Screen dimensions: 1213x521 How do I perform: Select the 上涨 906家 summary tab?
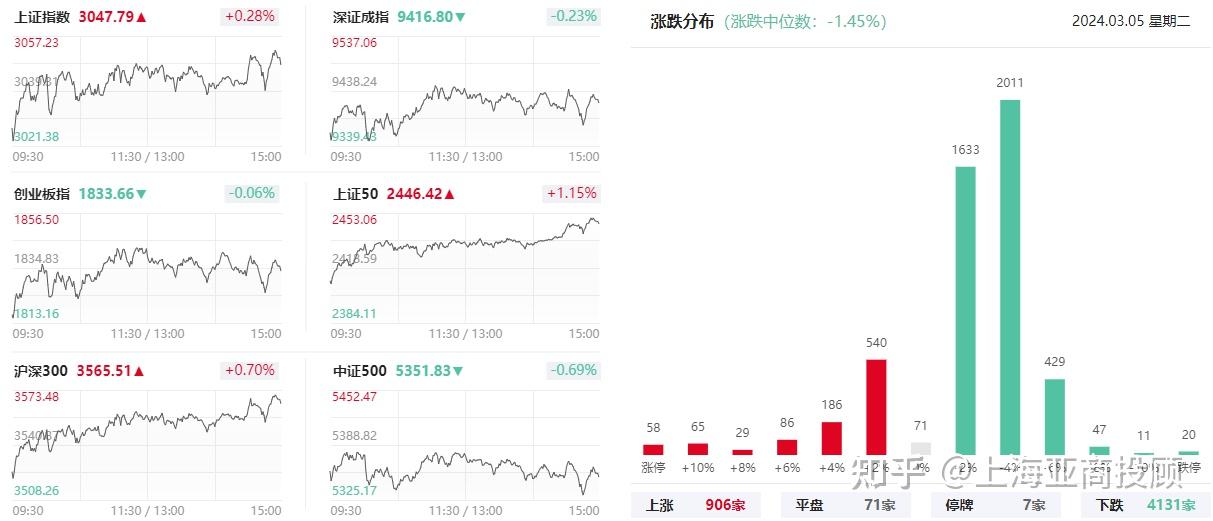tap(696, 505)
